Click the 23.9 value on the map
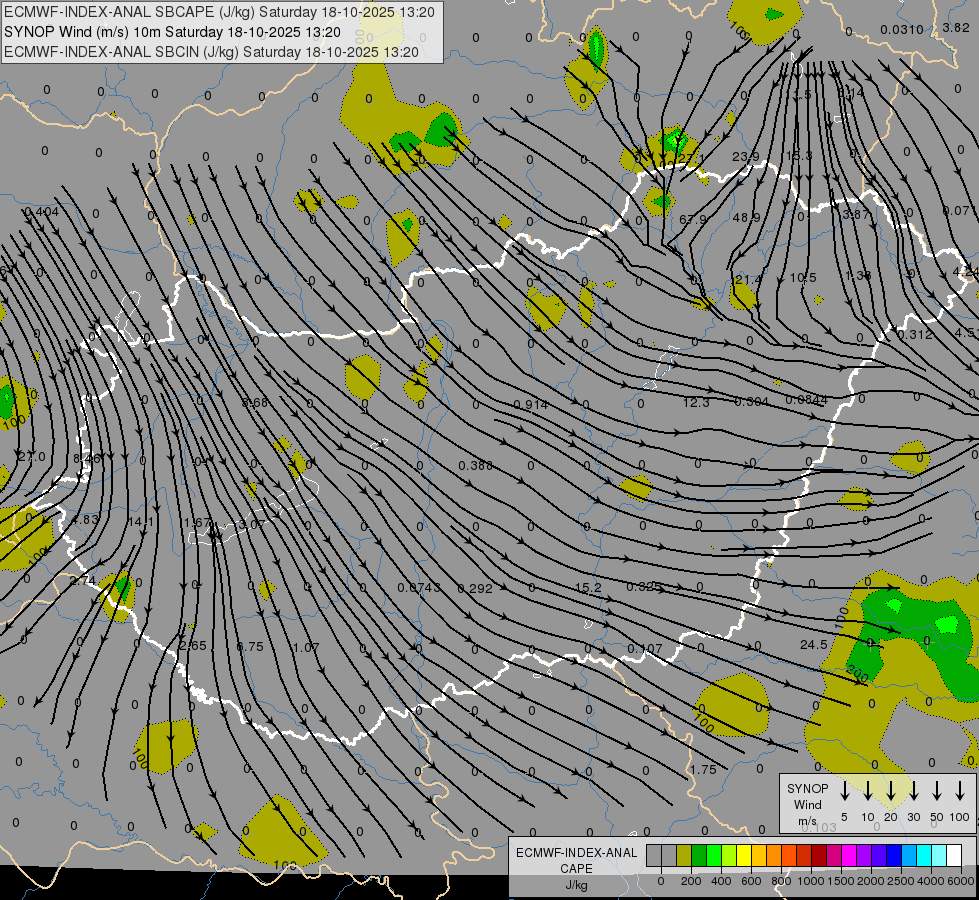Screen dimensions: 979x900 coord(745,156)
